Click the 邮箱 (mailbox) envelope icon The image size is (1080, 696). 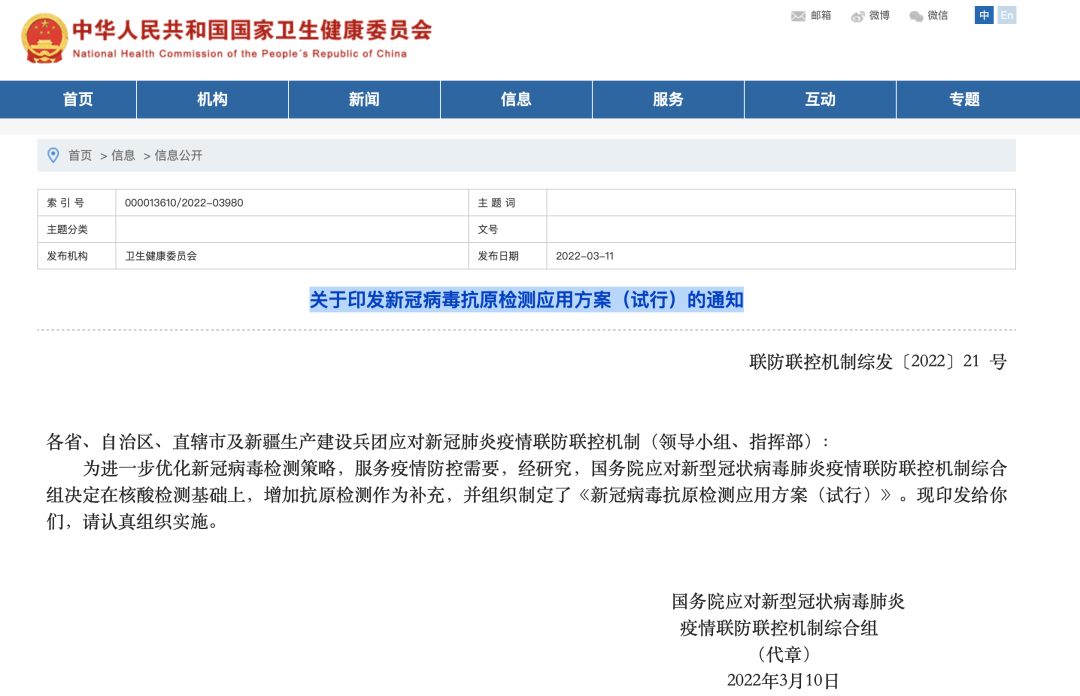click(797, 16)
